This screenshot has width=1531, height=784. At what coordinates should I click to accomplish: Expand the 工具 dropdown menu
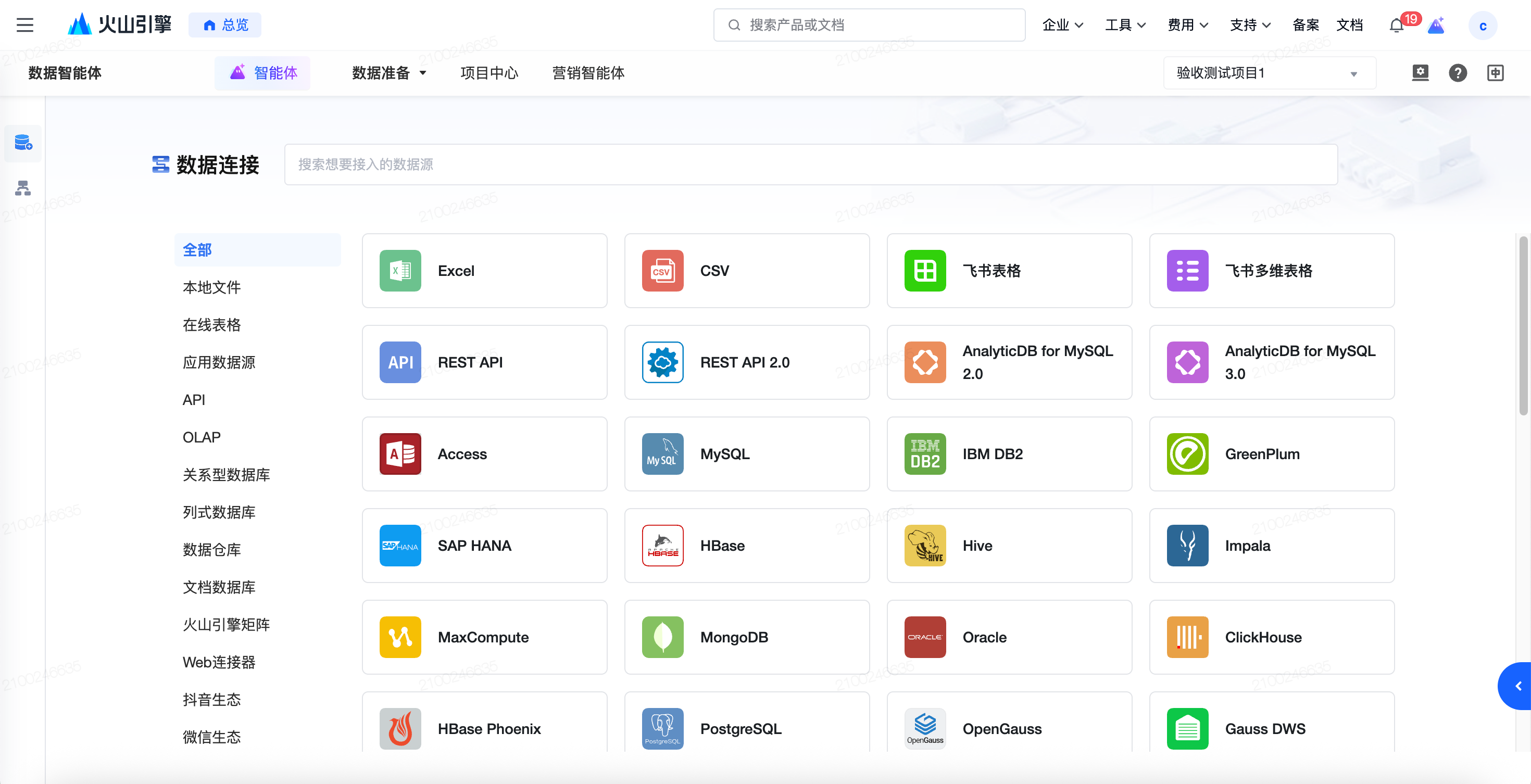(1125, 25)
